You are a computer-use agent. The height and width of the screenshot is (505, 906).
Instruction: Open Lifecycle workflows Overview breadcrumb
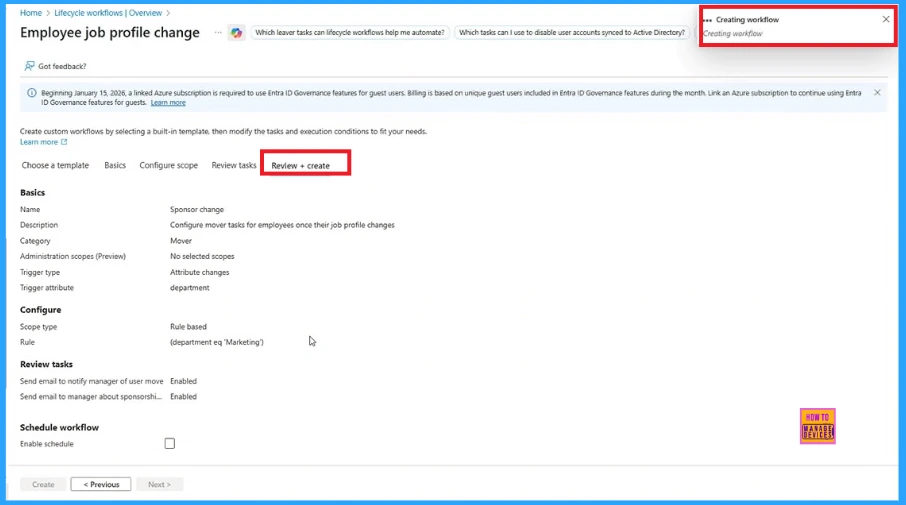pyautogui.click(x=108, y=13)
